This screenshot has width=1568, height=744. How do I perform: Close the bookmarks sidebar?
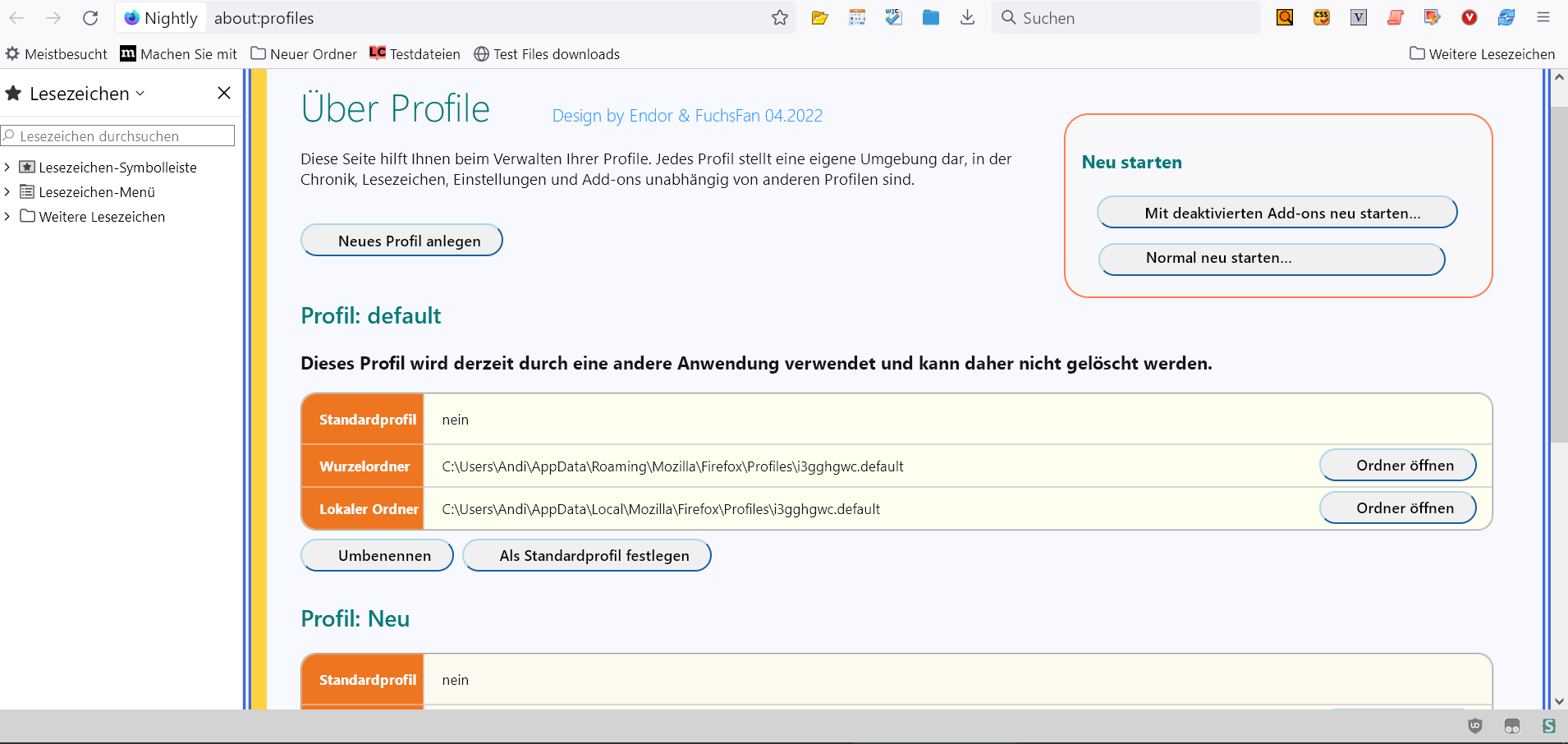(x=224, y=94)
